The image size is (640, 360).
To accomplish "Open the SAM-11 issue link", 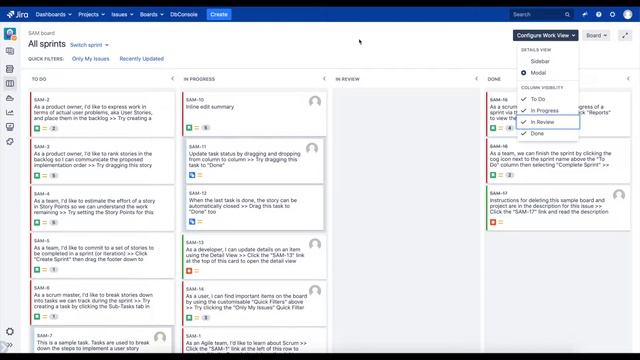I will [198, 147].
